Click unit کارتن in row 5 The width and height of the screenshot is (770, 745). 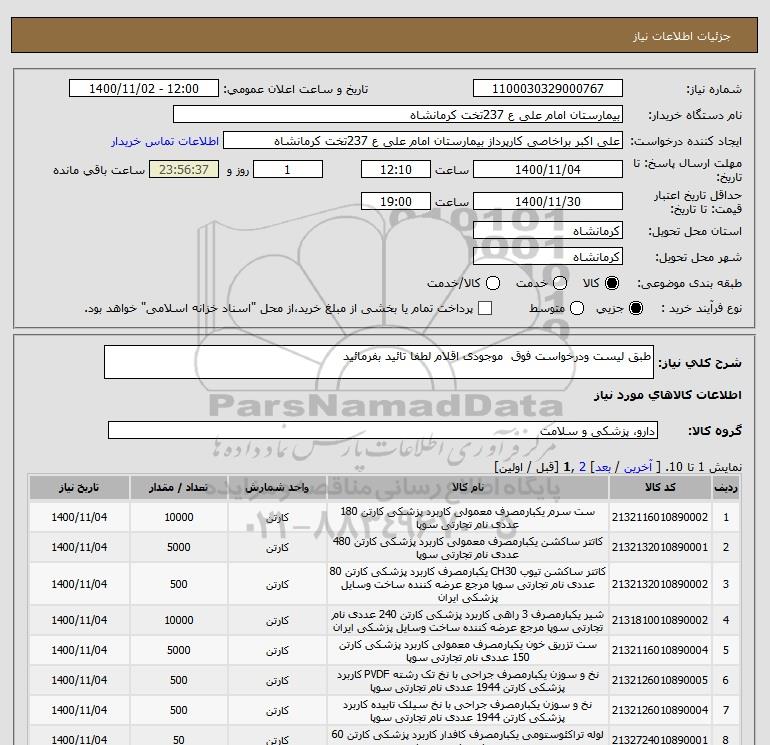pos(277,650)
